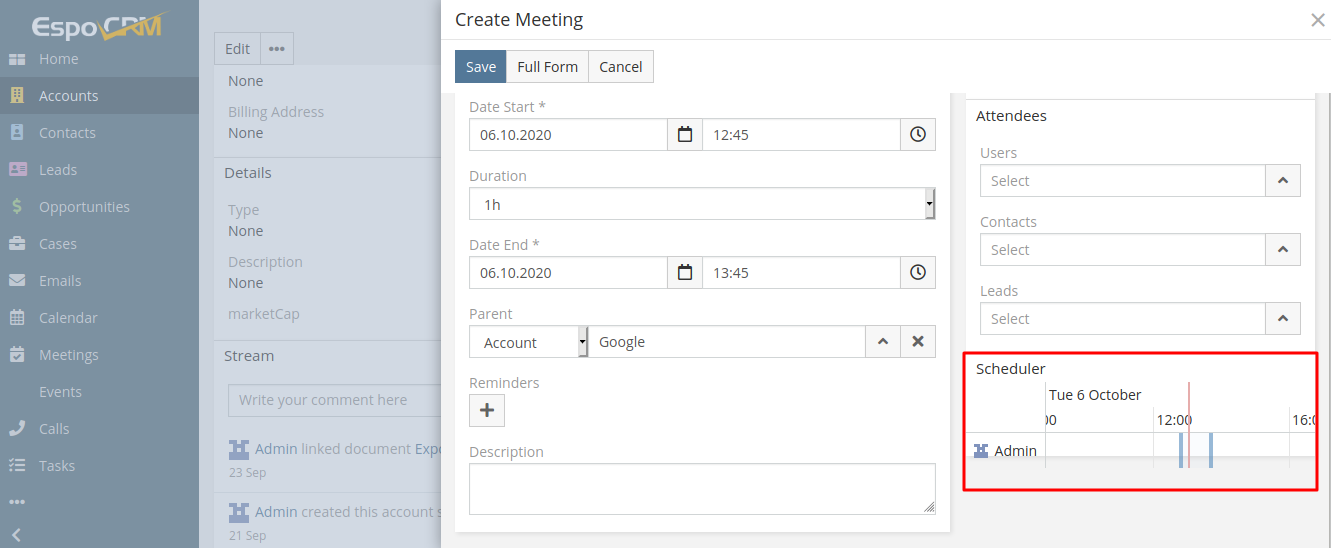Clear the Google parent with X icon
1331x548 pixels.
[918, 342]
